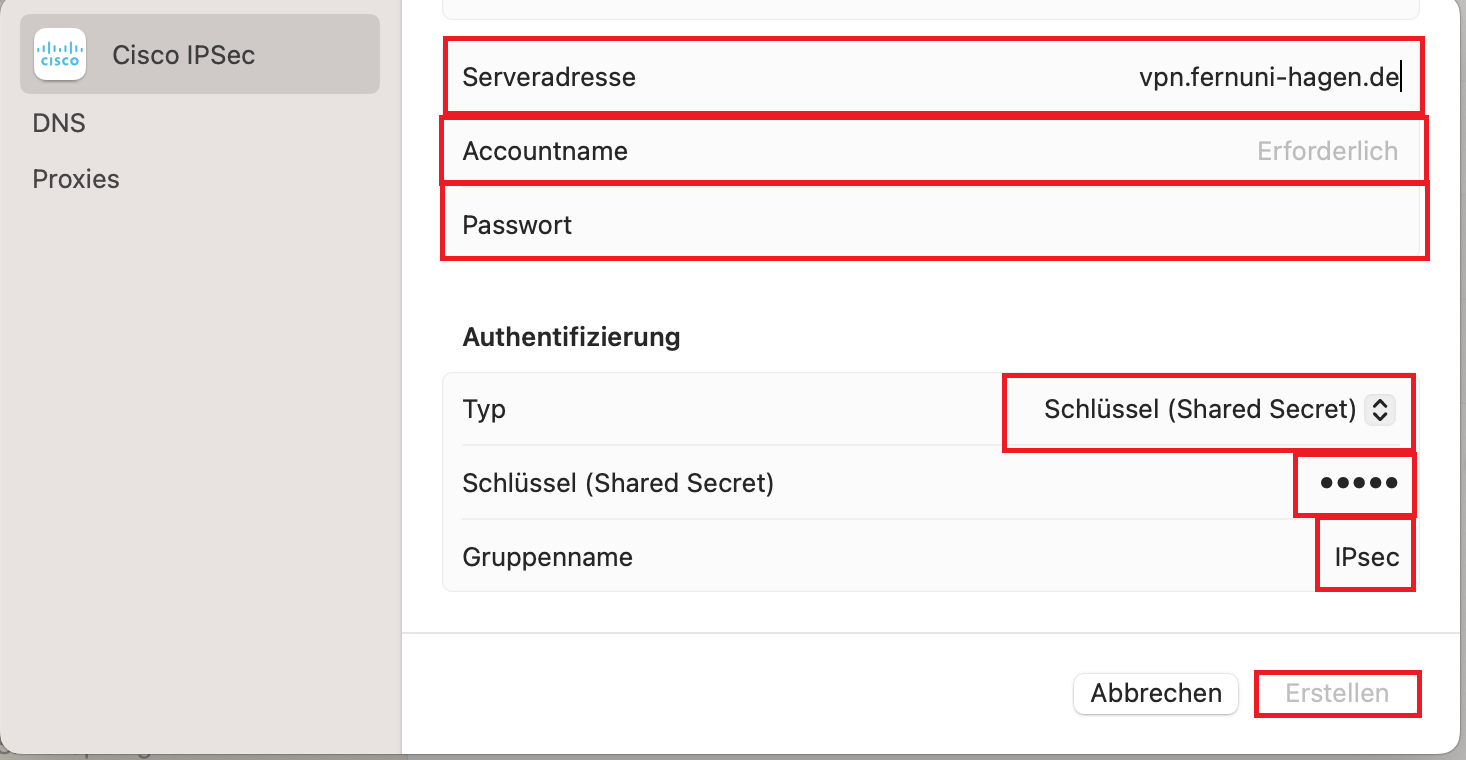Click the Typ row label
This screenshot has height=760, width=1466.
coord(484,409)
